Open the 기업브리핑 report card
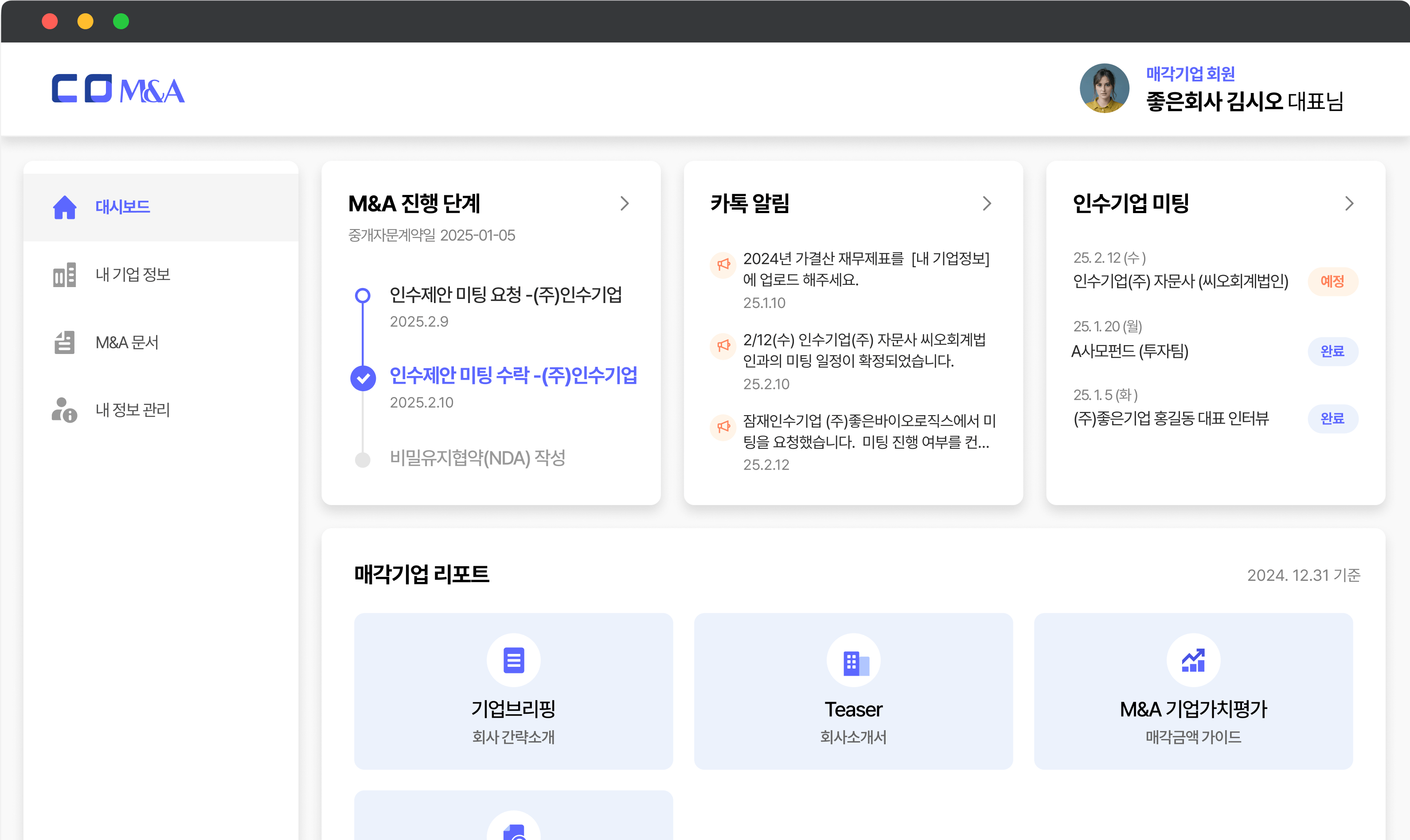 (514, 691)
